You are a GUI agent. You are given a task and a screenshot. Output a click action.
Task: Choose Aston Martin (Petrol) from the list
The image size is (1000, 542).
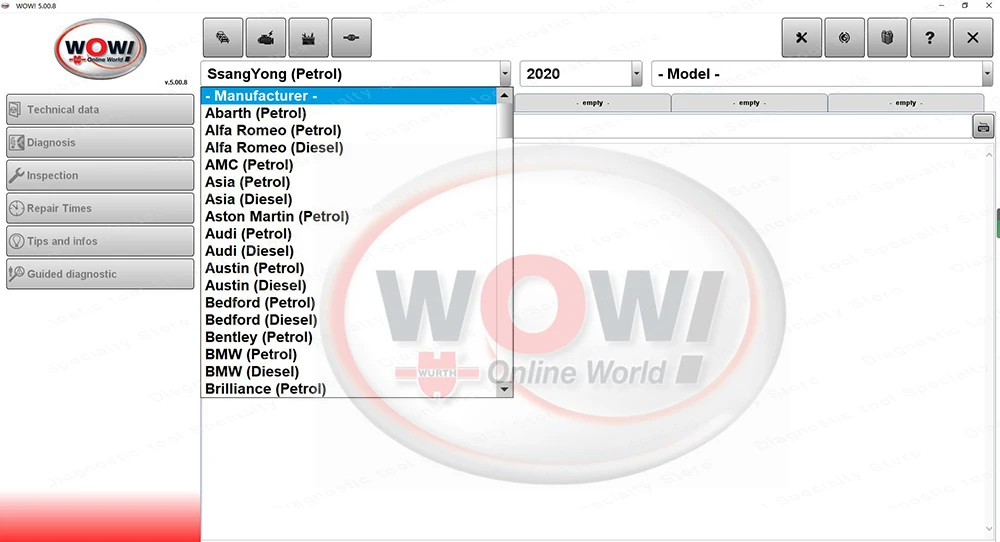[x=349, y=216]
